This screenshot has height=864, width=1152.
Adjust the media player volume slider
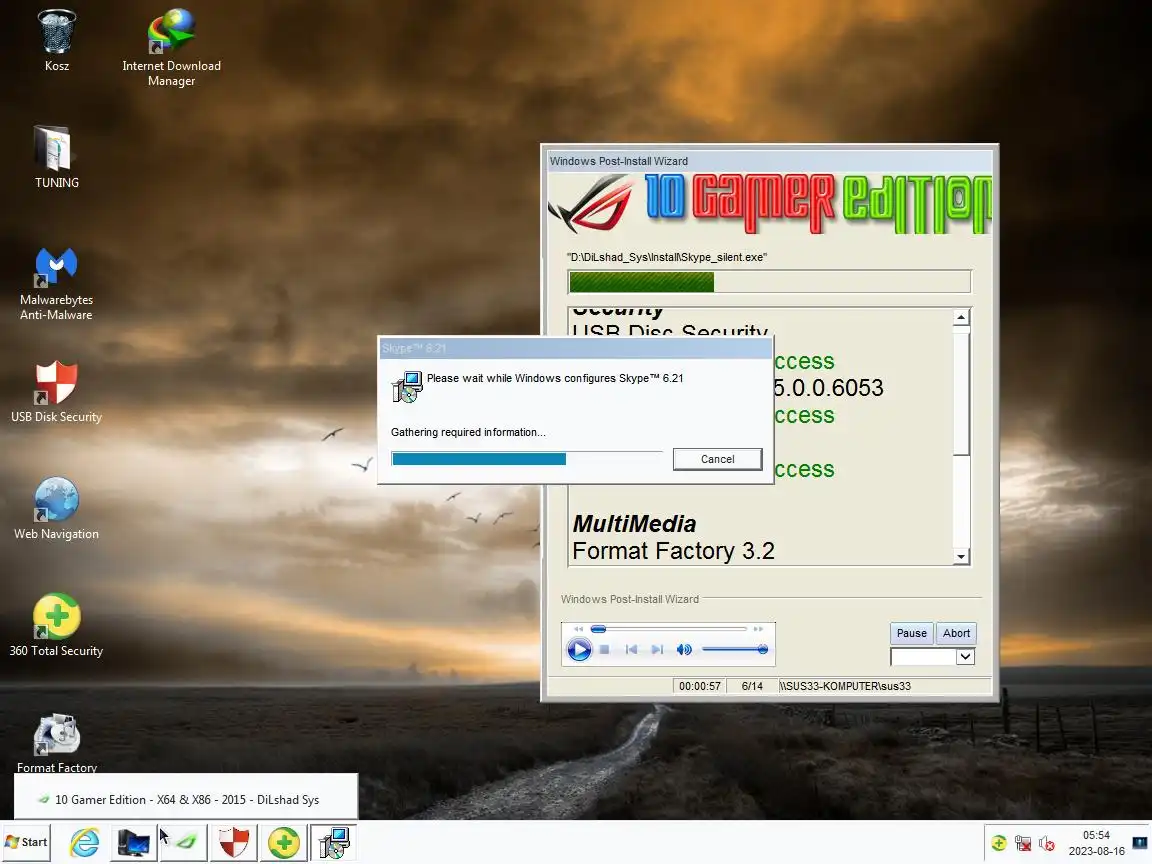tap(735, 649)
